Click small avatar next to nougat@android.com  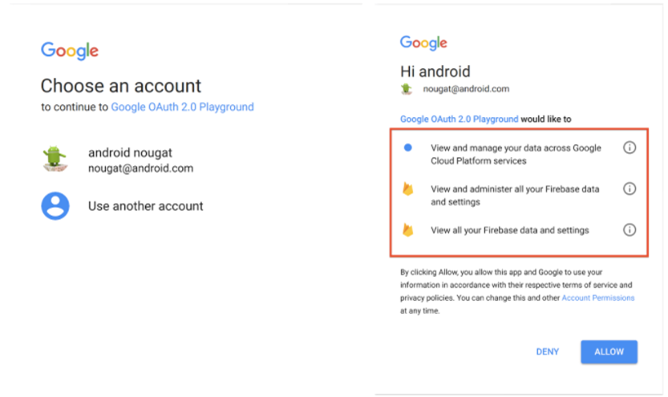(x=406, y=89)
